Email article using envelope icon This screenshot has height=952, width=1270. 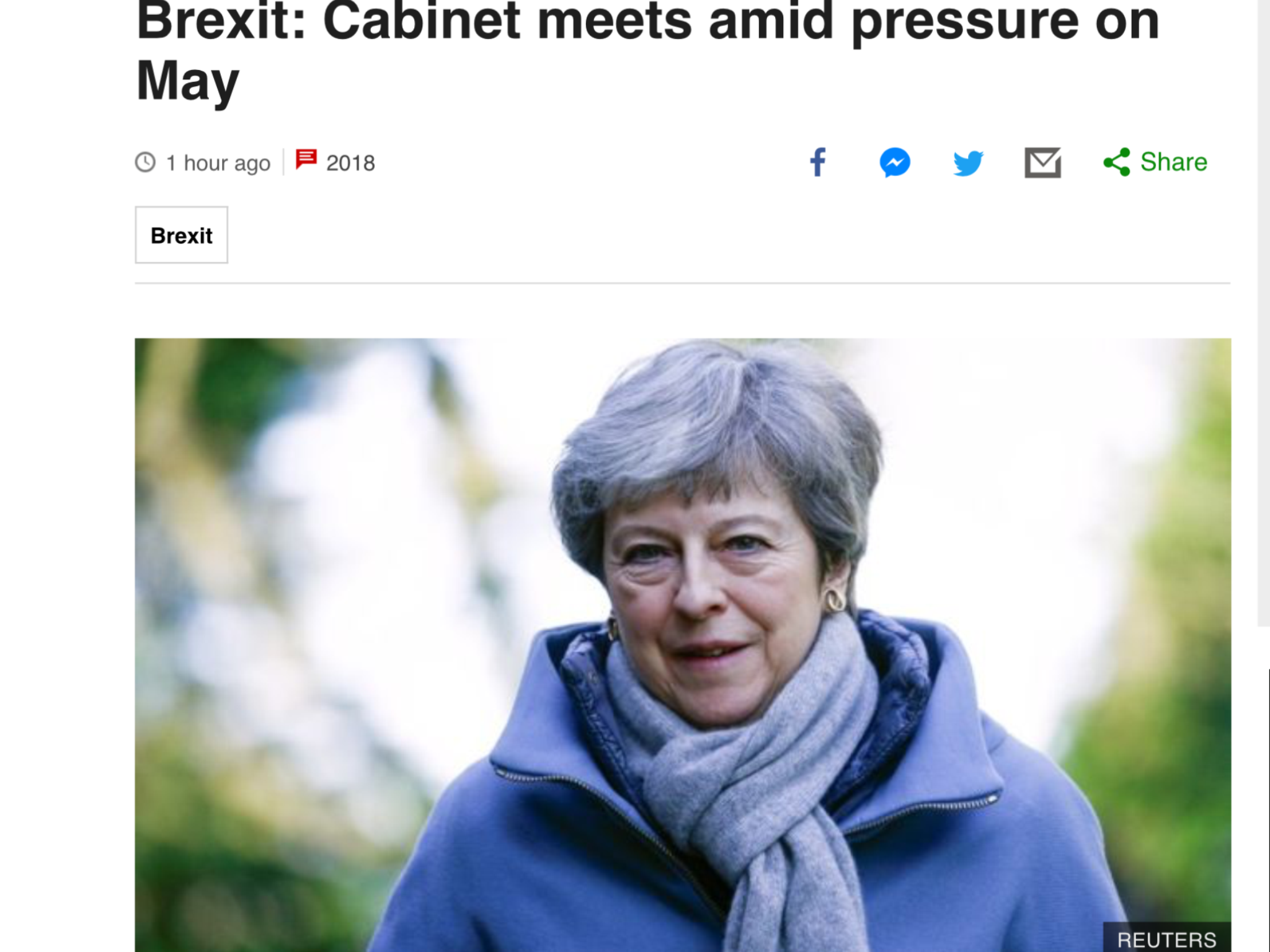click(1042, 162)
